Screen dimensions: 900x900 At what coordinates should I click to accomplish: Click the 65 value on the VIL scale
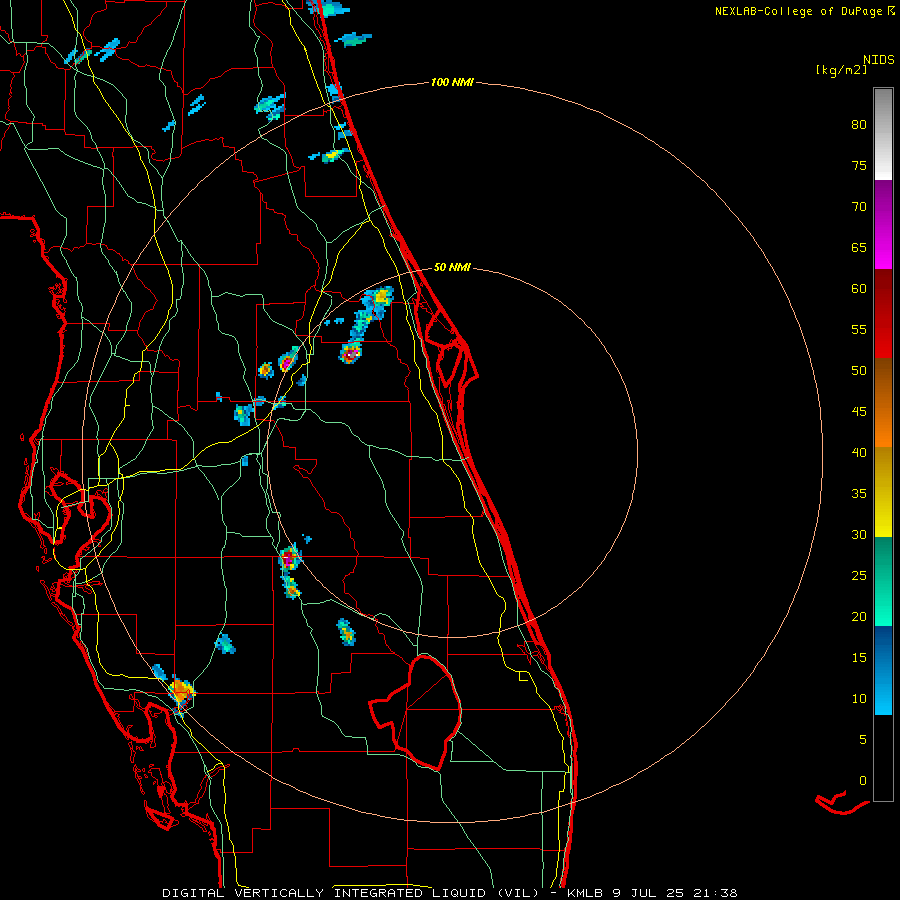(859, 247)
